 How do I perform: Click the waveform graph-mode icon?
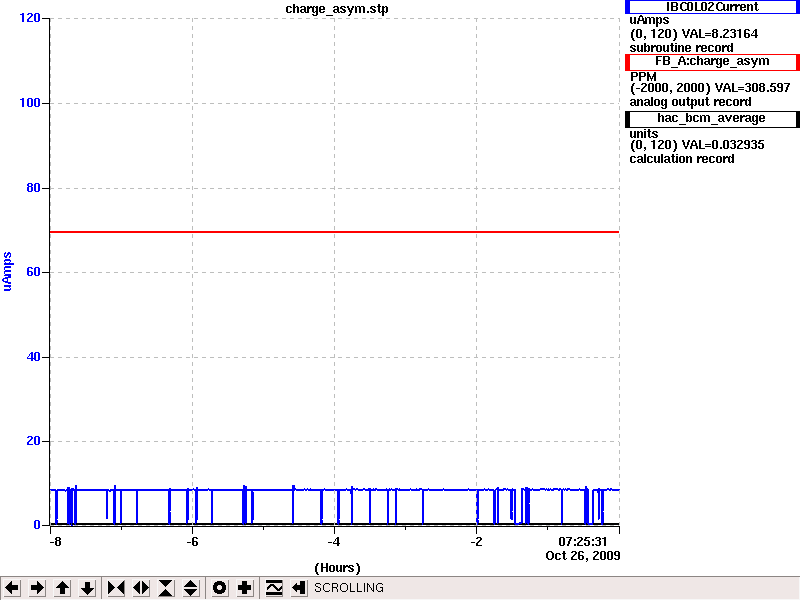(274, 588)
